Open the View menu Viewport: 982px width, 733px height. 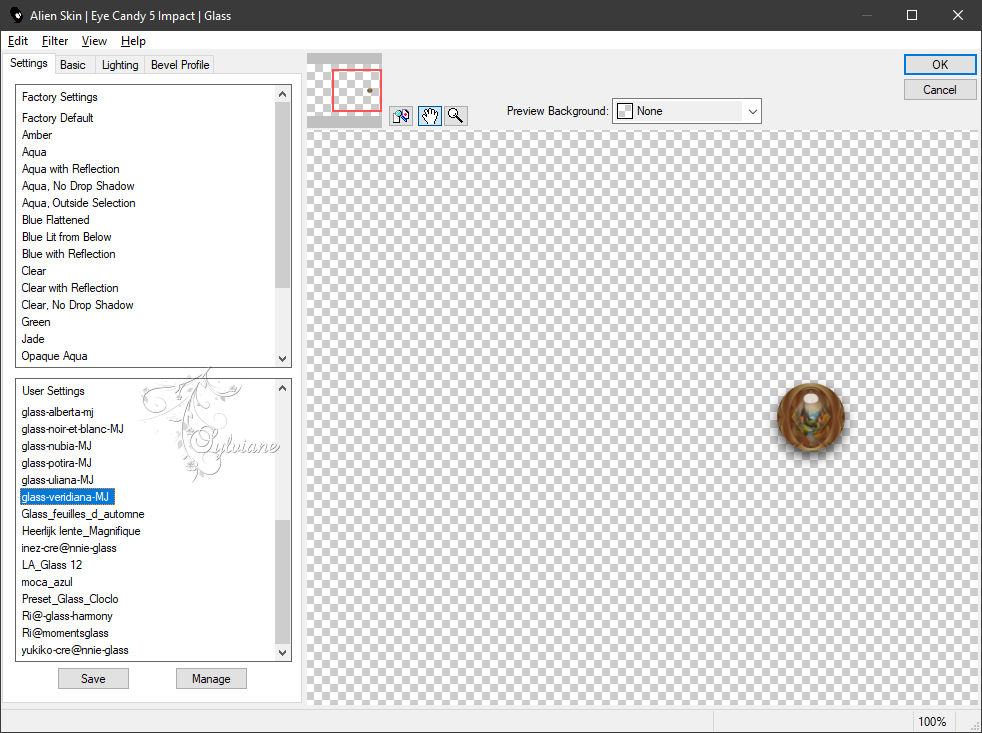(x=94, y=41)
